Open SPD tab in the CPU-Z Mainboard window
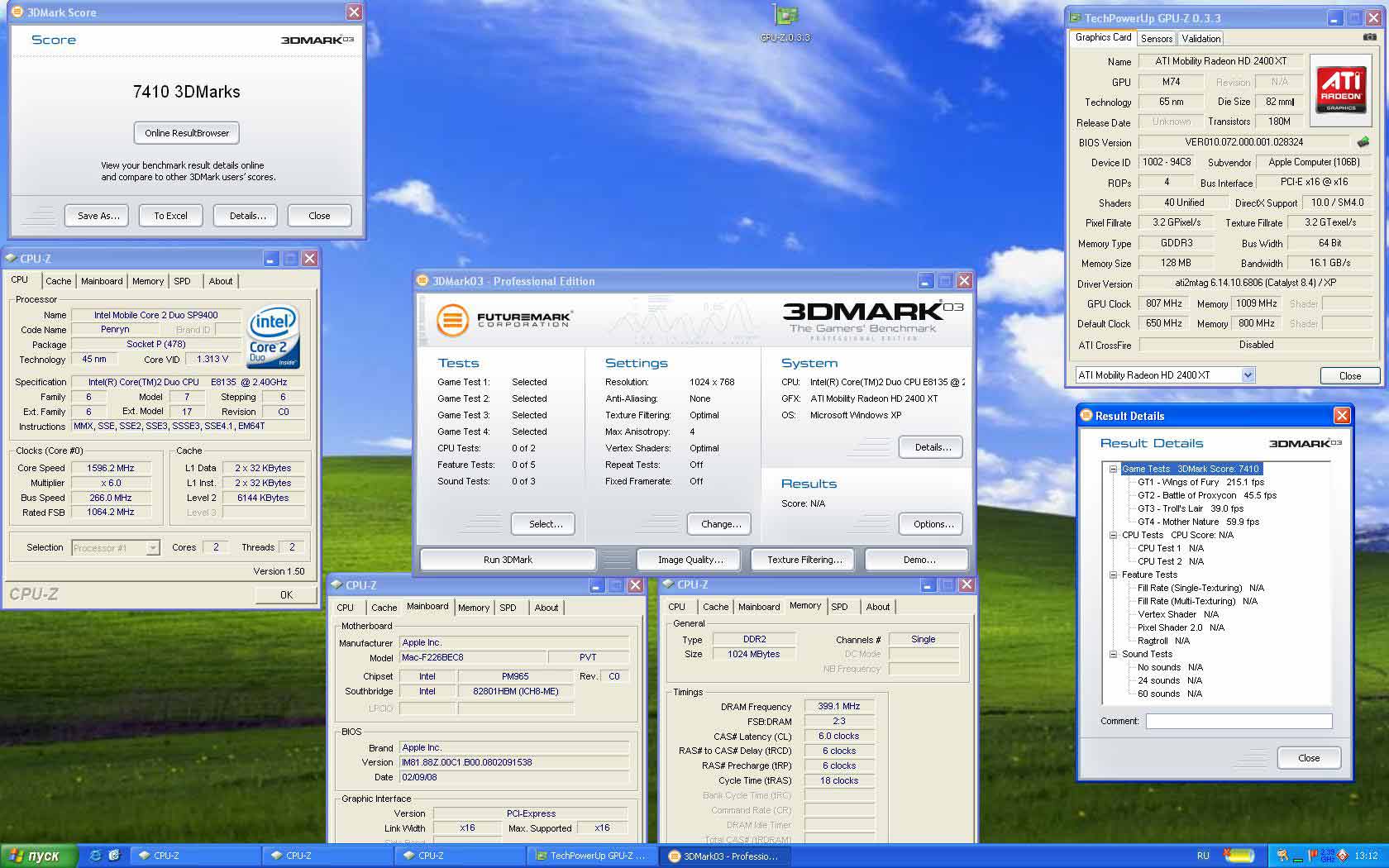This screenshot has height=868, width=1389. tap(508, 608)
